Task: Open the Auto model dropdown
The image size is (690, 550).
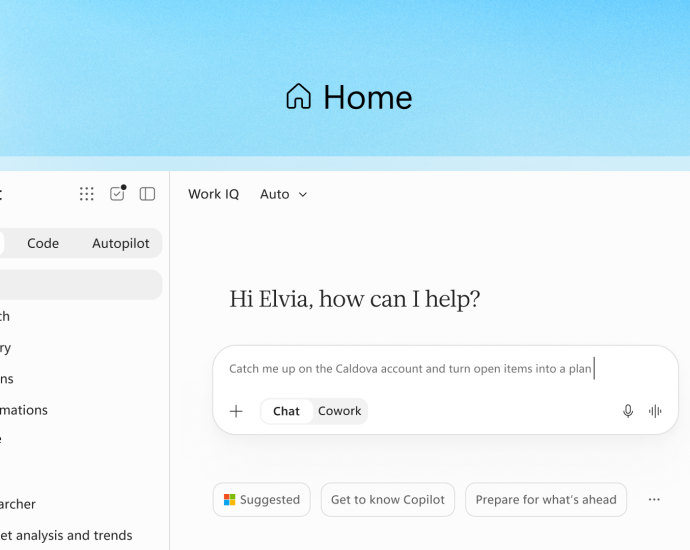Action: 283,194
